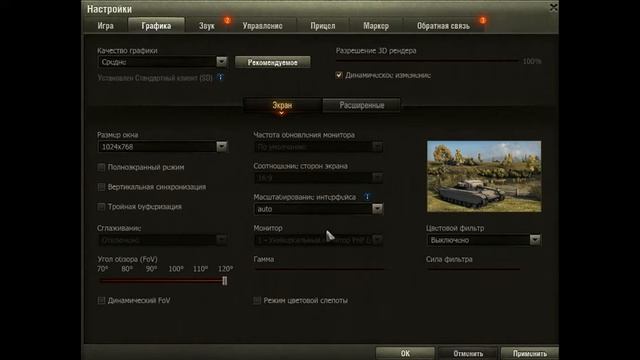Image resolution: width=640 pixels, height=360 pixels.
Task: Switch to the Графика tab
Action: pyautogui.click(x=156, y=26)
